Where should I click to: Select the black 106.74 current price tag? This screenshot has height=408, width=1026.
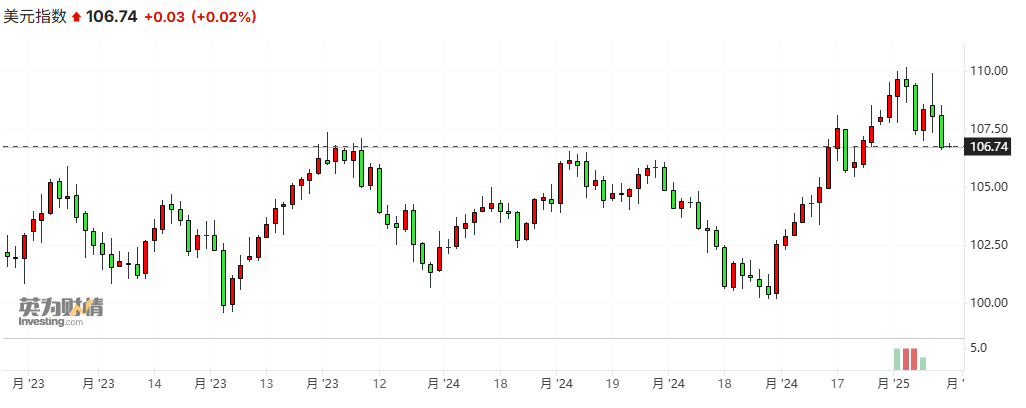click(987, 147)
